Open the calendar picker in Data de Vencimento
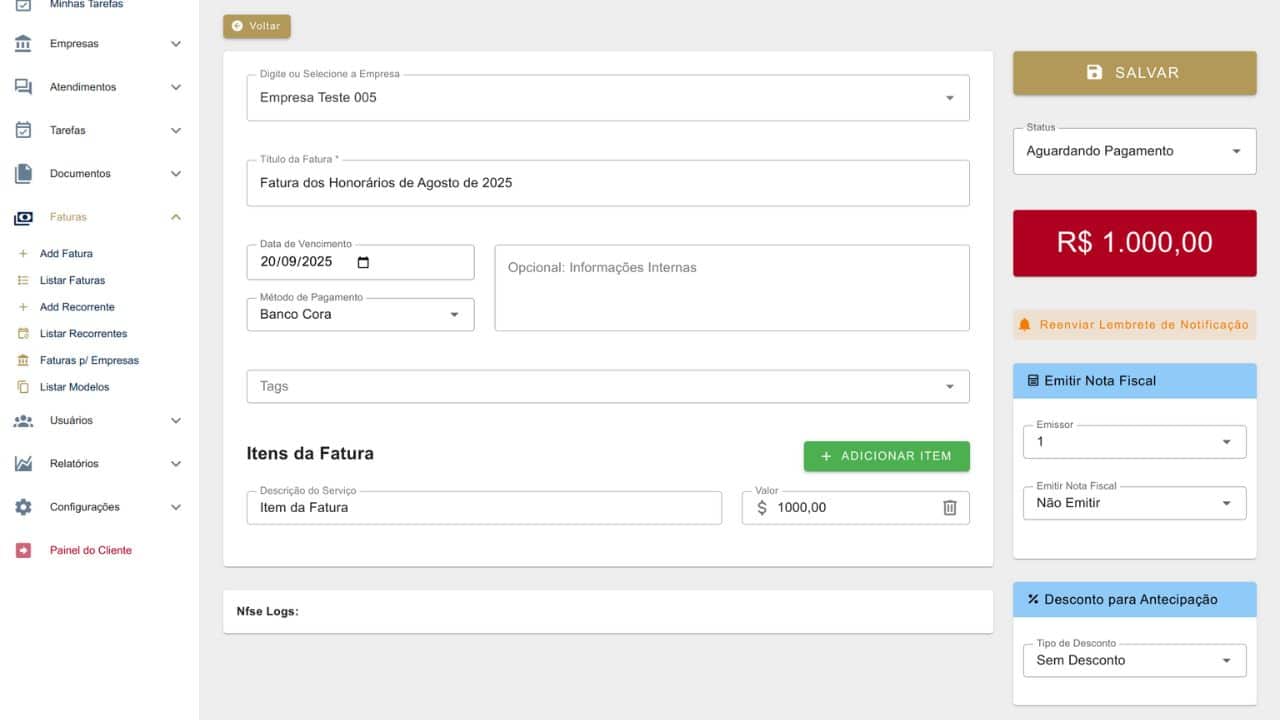 point(363,262)
